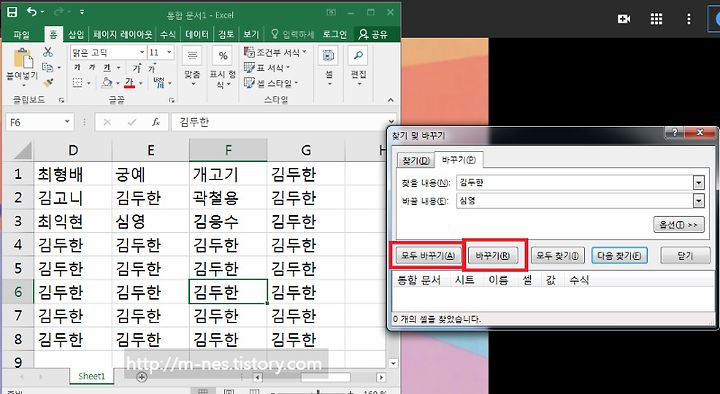Switch to the Review (검토) tab

226,34
